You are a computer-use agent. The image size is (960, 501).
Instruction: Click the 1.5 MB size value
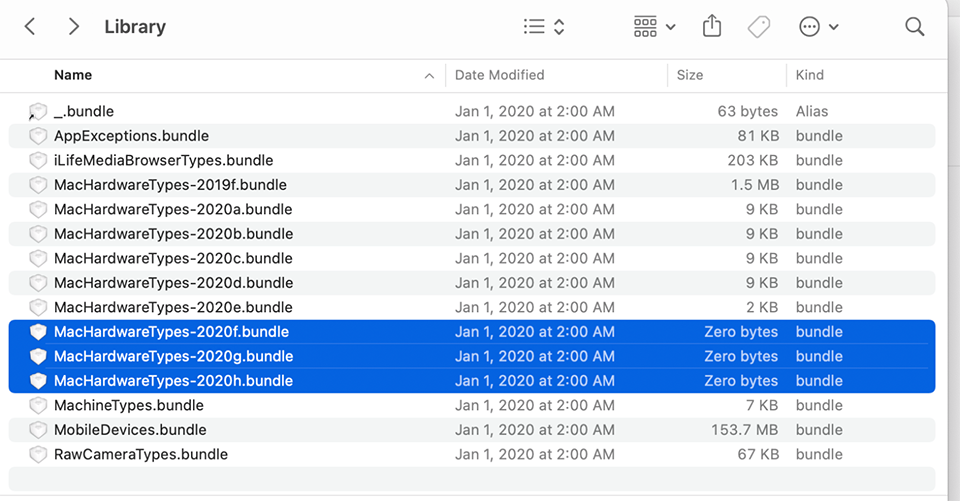click(x=755, y=185)
